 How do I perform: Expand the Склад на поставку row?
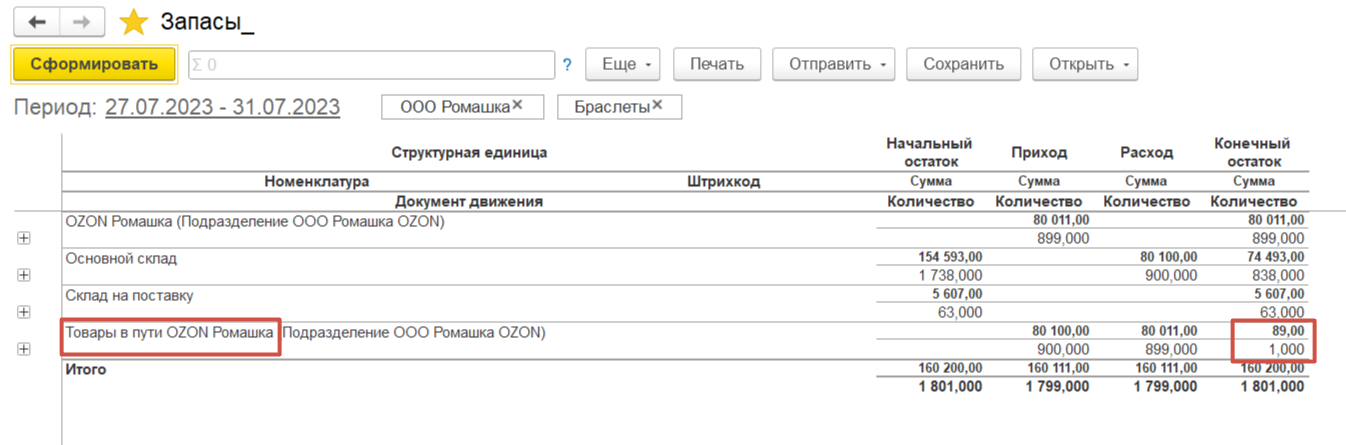(24, 312)
